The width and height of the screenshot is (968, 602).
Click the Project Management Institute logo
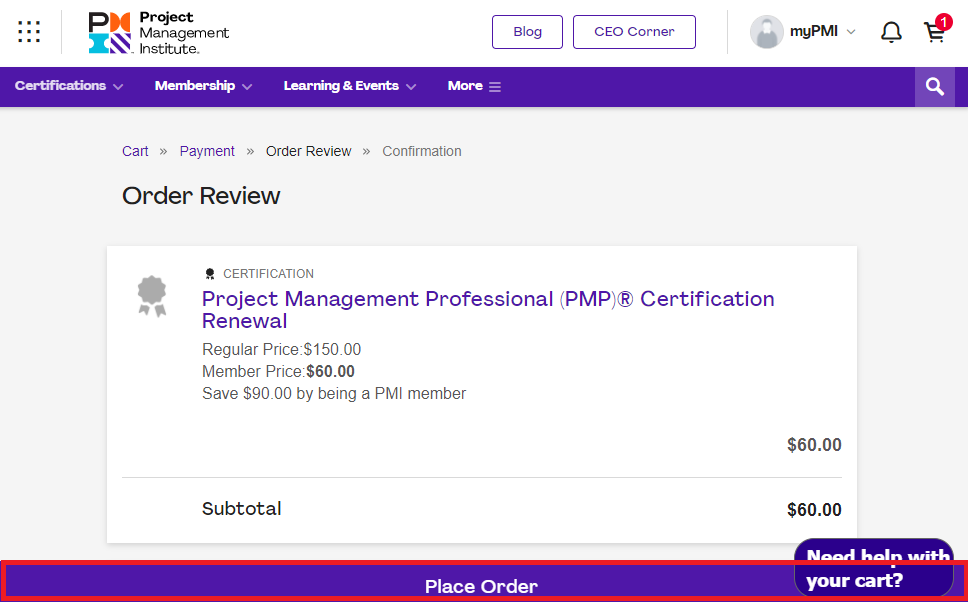tap(158, 32)
